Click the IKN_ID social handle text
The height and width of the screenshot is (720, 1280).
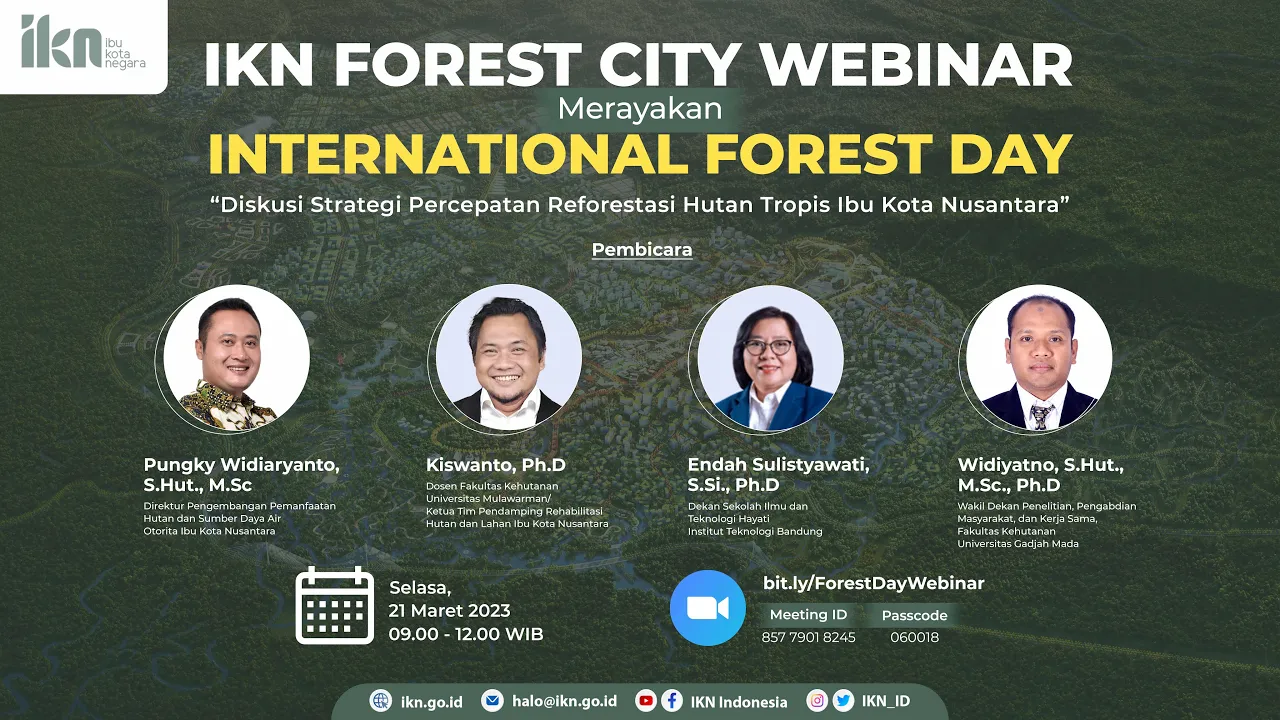click(886, 701)
